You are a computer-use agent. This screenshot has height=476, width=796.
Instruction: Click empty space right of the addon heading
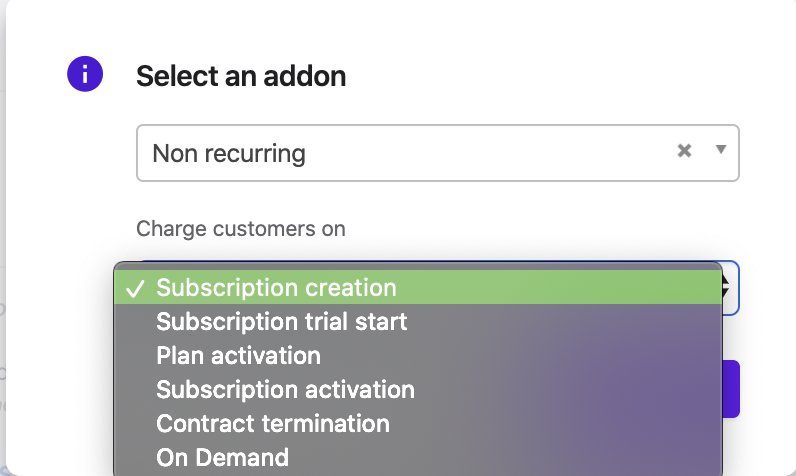(x=550, y=76)
